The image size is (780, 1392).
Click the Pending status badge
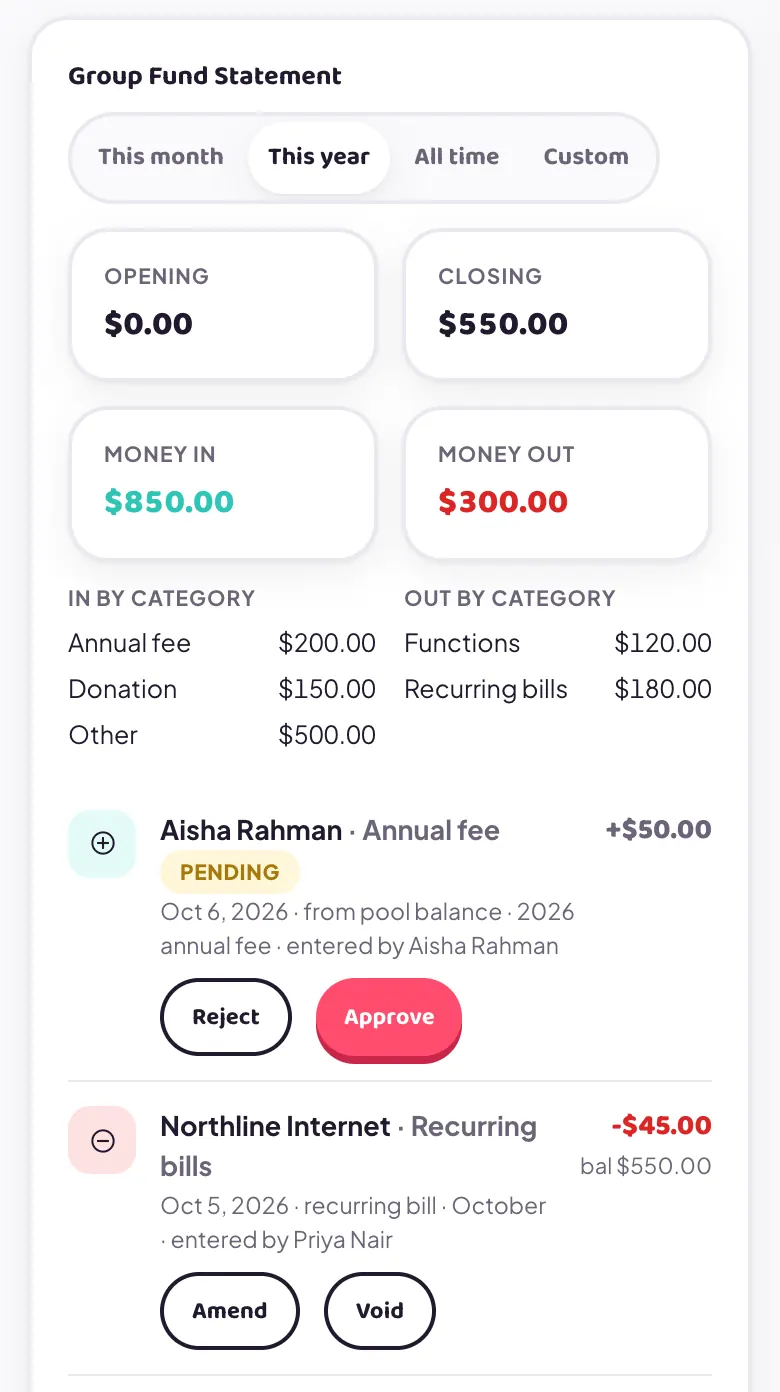click(x=230, y=872)
